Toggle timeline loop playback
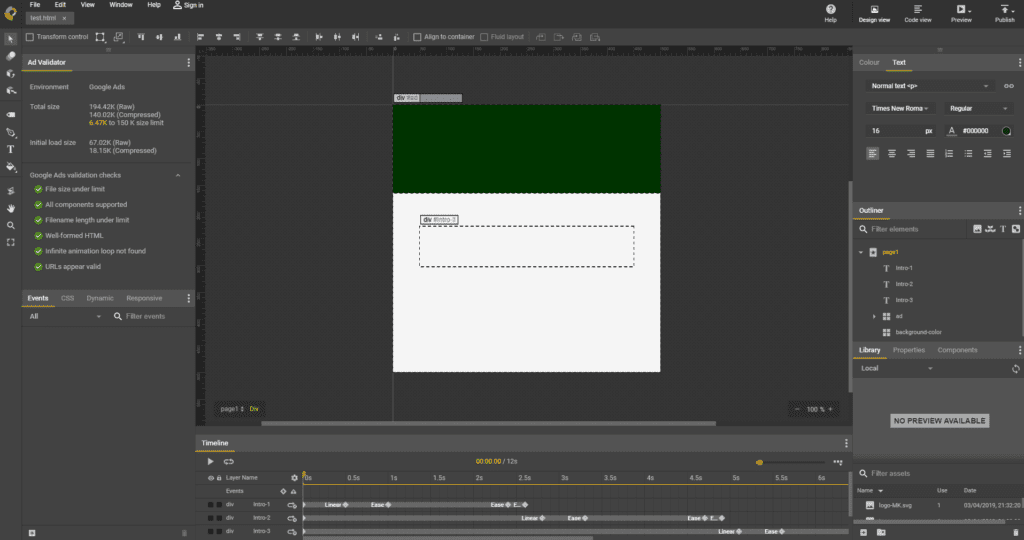Image resolution: width=1024 pixels, height=540 pixels. [229, 462]
